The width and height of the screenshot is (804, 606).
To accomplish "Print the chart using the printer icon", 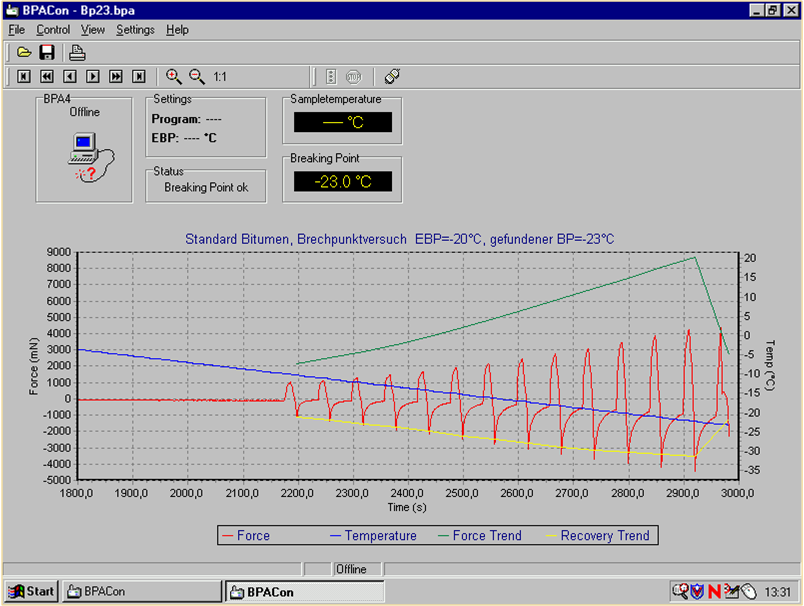I will point(77,53).
